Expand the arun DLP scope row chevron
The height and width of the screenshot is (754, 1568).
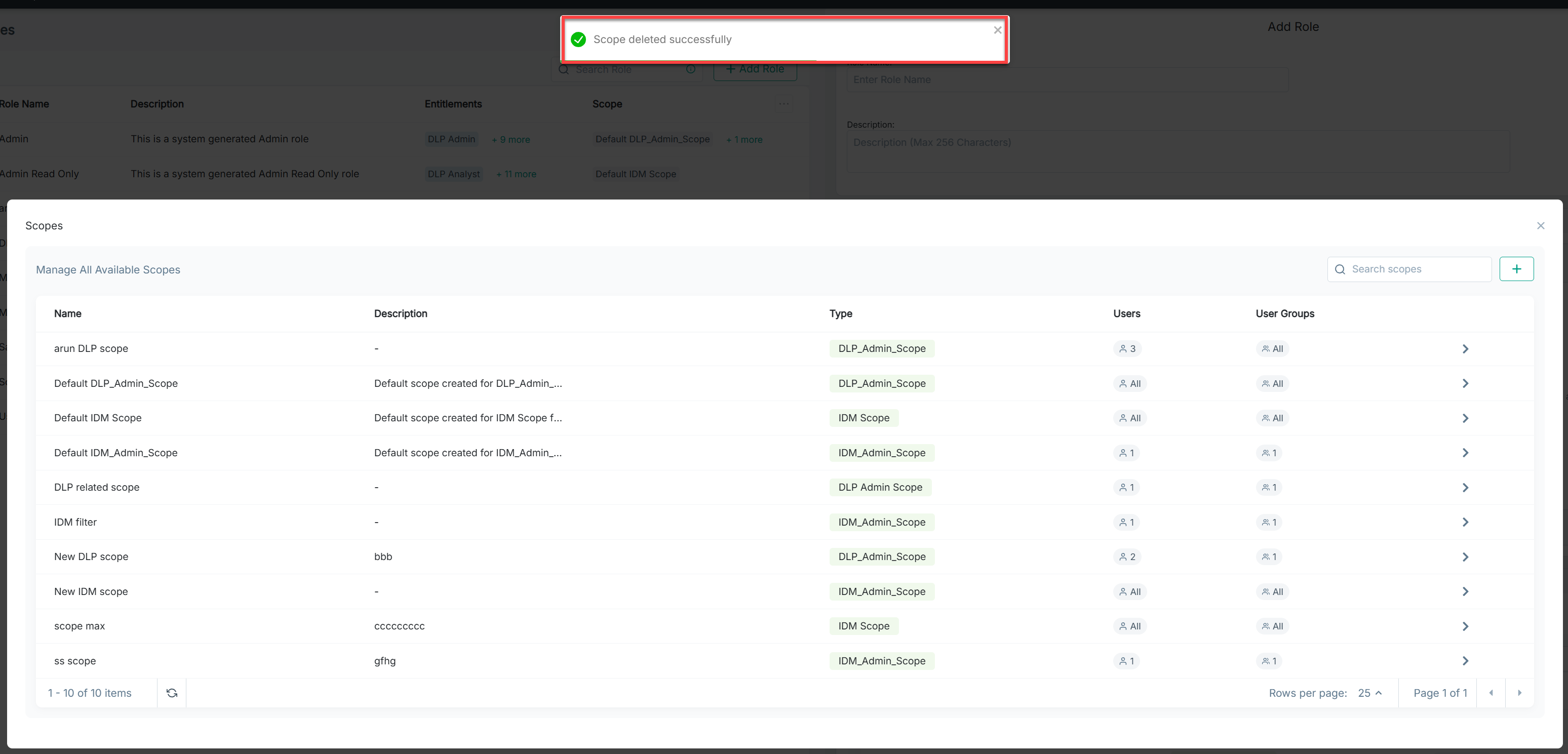[x=1465, y=349]
